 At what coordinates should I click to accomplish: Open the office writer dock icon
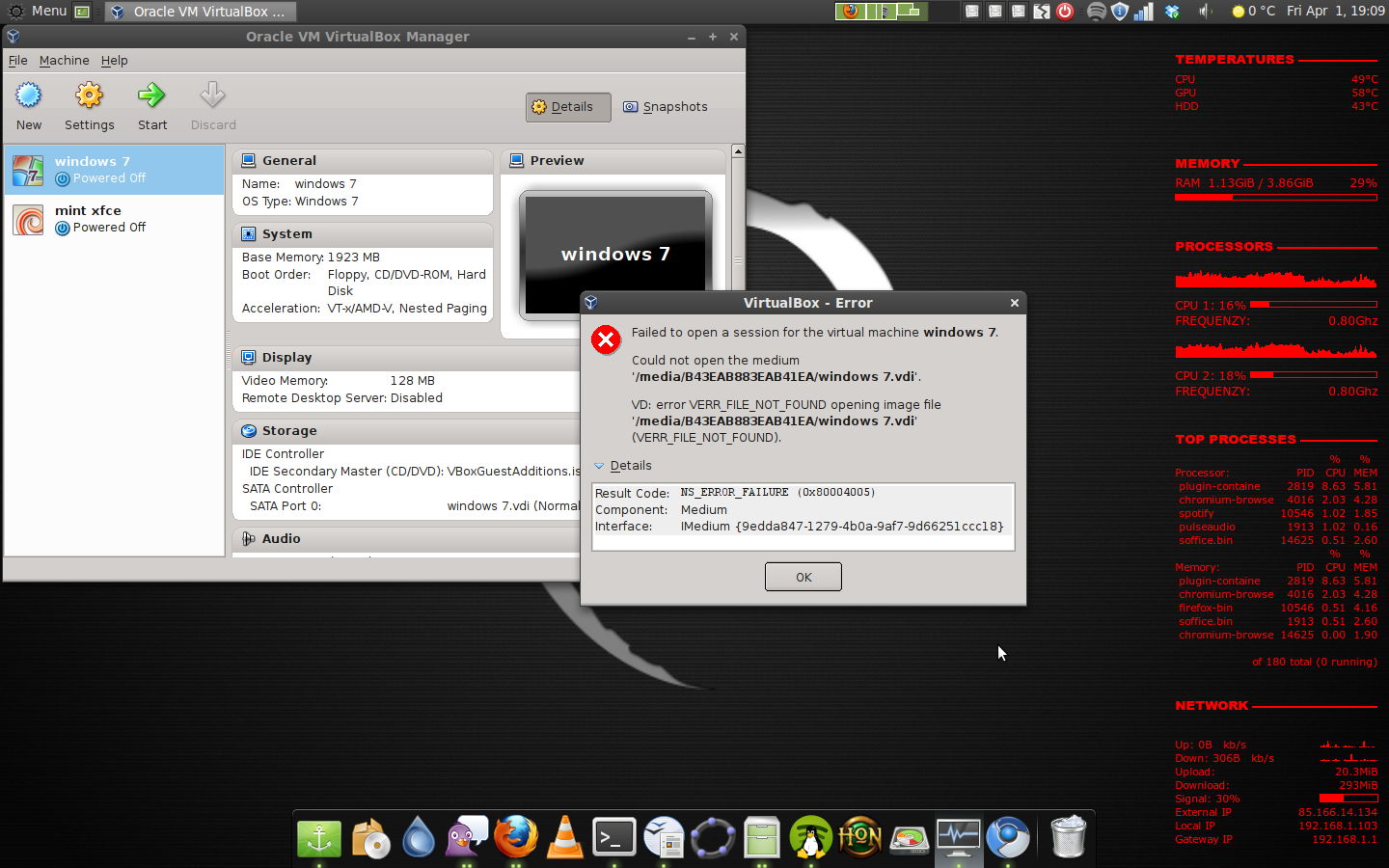pyautogui.click(x=664, y=837)
